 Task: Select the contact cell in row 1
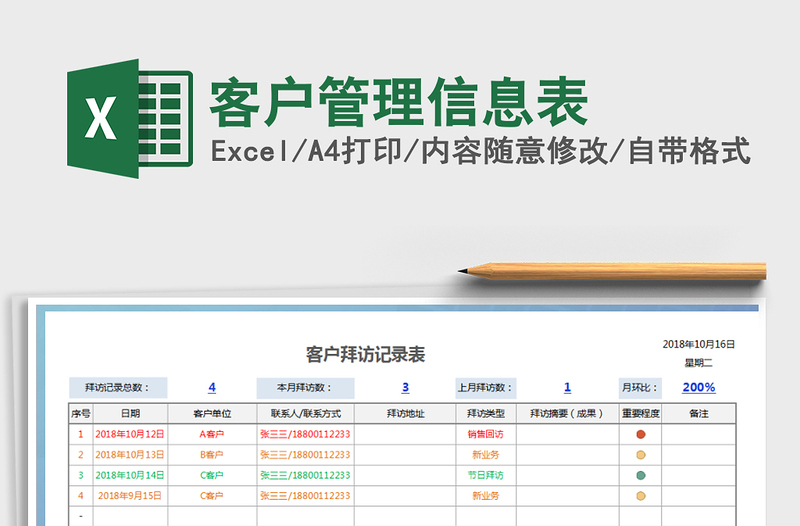[306, 434]
